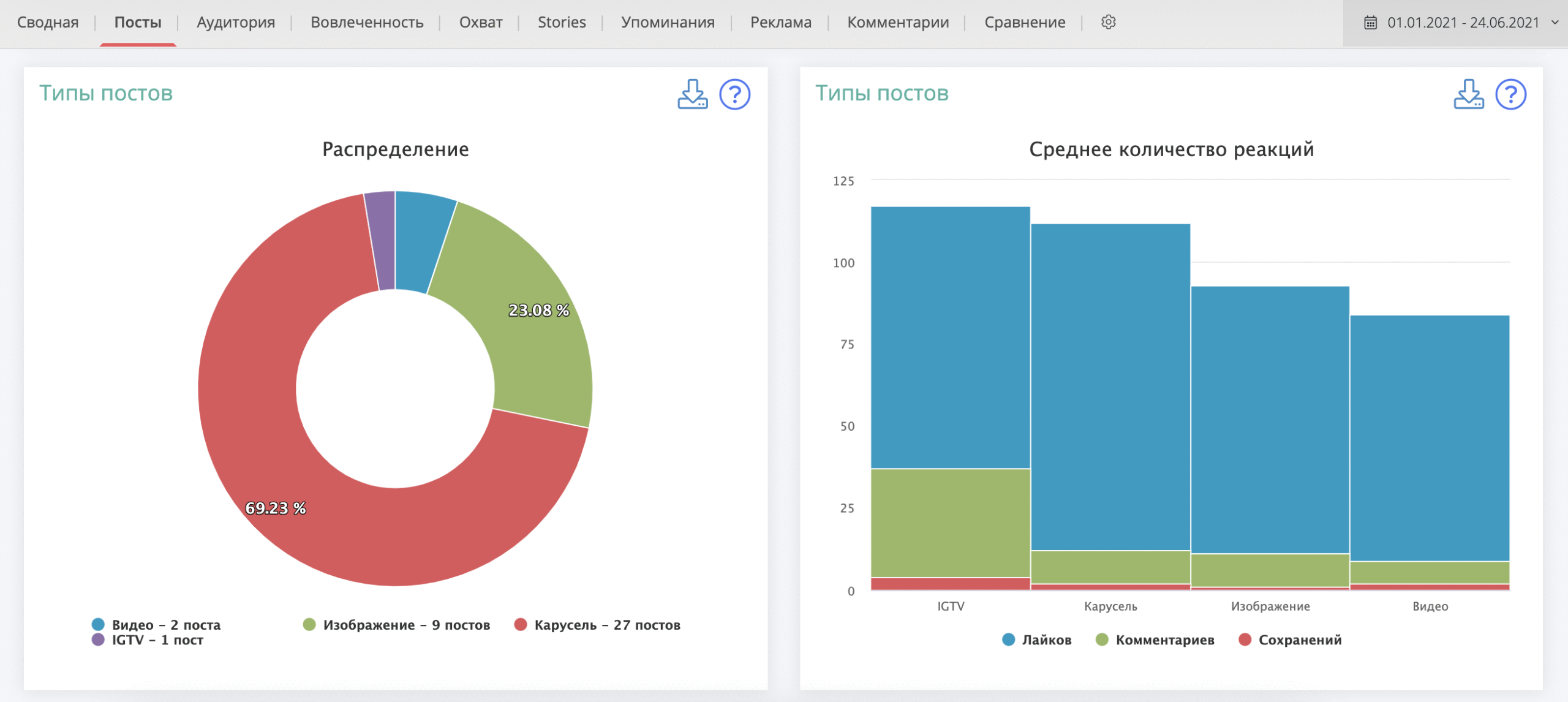Screen dimensions: 1568x702
Task: Go to the Stories tab
Action: pos(562,23)
